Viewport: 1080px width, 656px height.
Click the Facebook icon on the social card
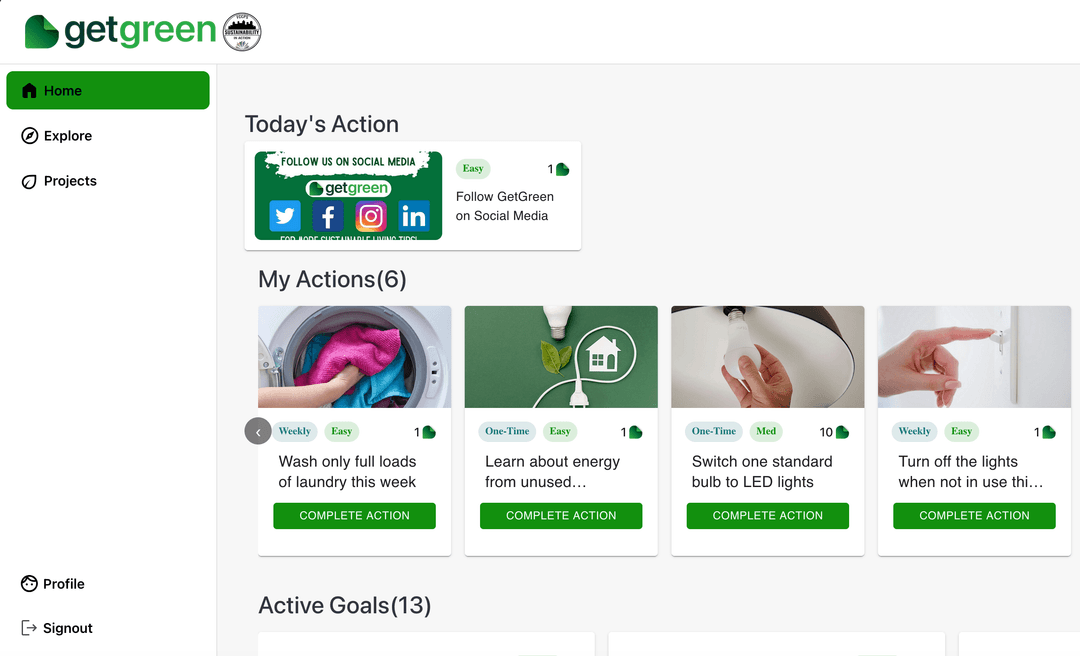[327, 215]
